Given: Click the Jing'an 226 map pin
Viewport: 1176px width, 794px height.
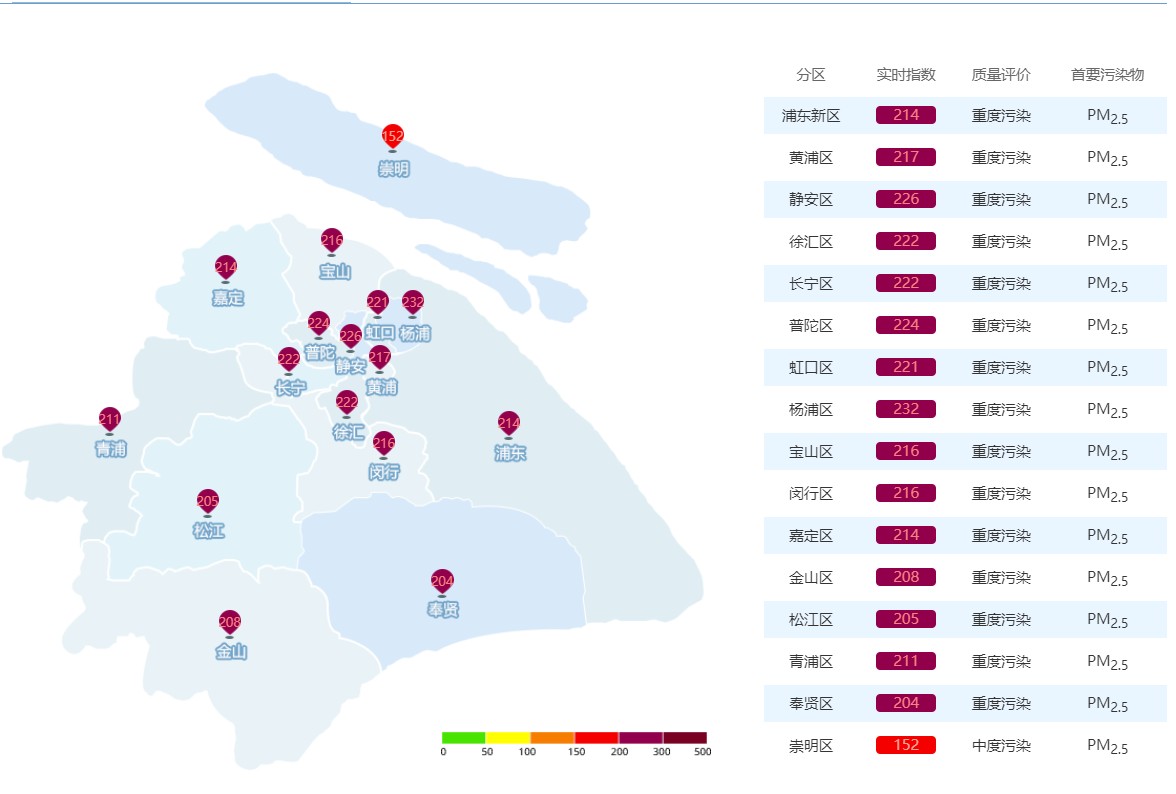Looking at the screenshot, I should [350, 336].
